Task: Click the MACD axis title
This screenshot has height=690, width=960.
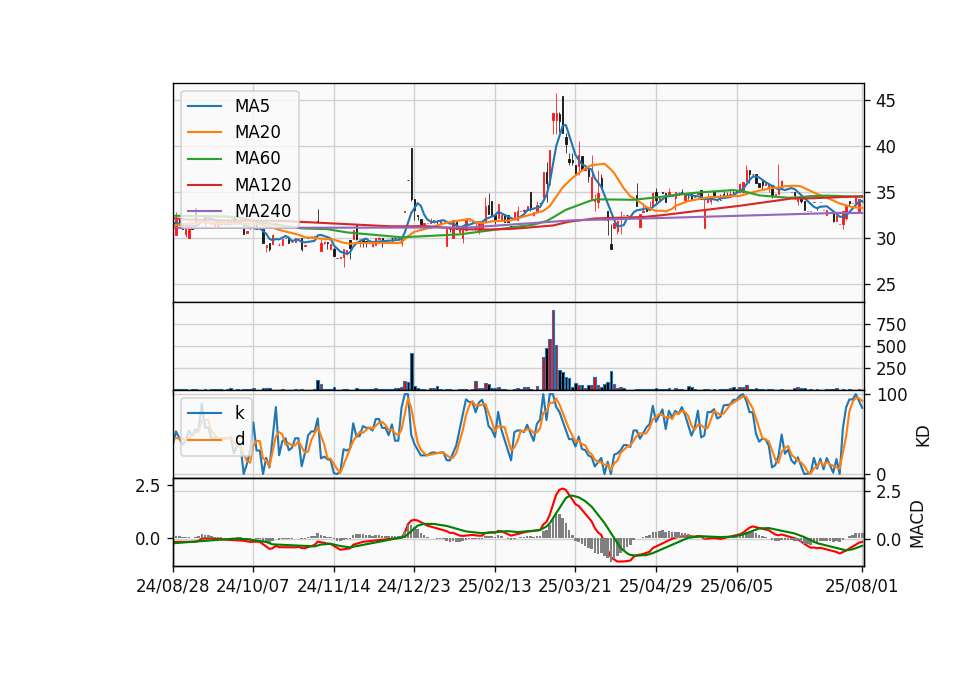Action: [917, 524]
